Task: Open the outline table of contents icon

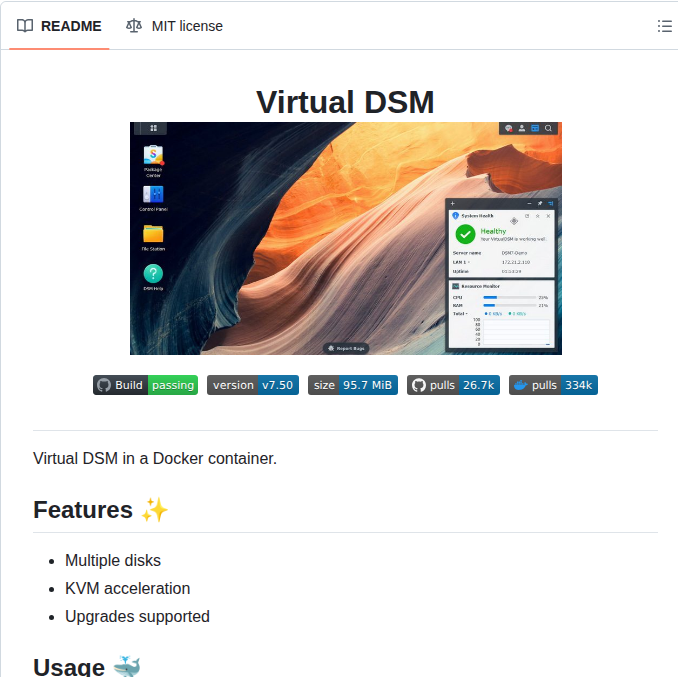Action: 665,26
